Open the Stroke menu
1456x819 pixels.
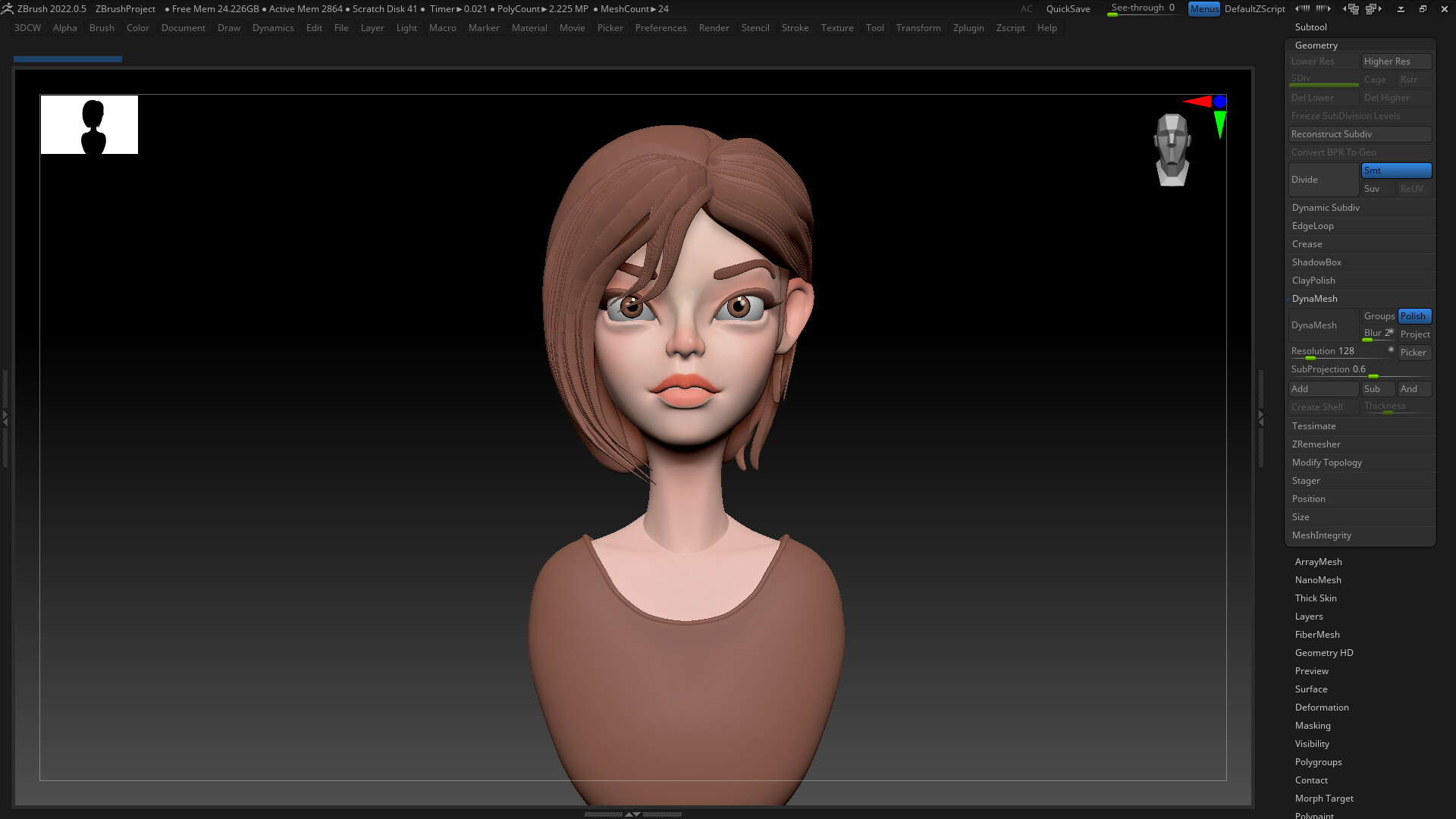795,28
